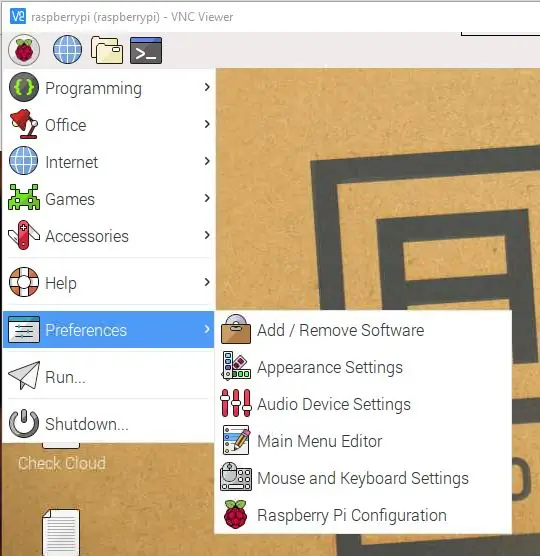Open the Raspberry Pi main menu icon
The image size is (540, 556).
[24, 50]
